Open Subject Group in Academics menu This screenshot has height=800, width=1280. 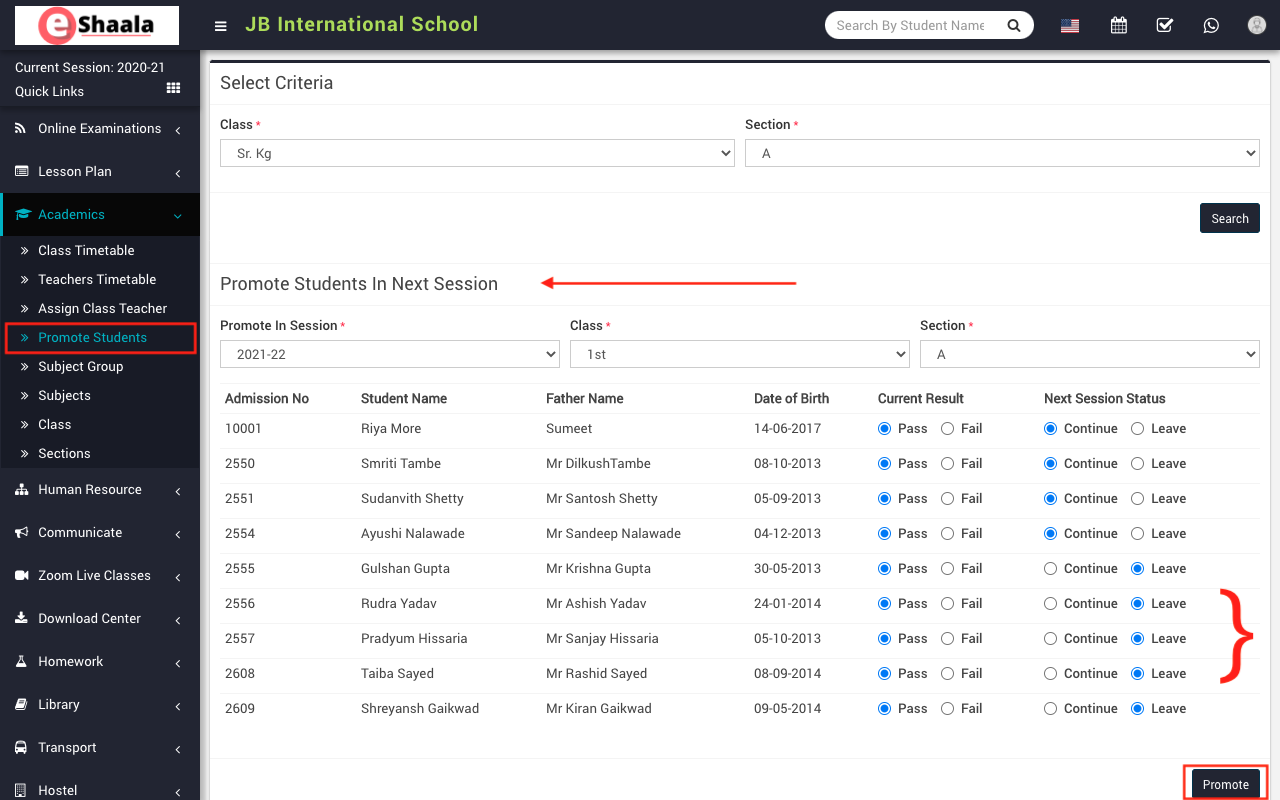click(80, 367)
